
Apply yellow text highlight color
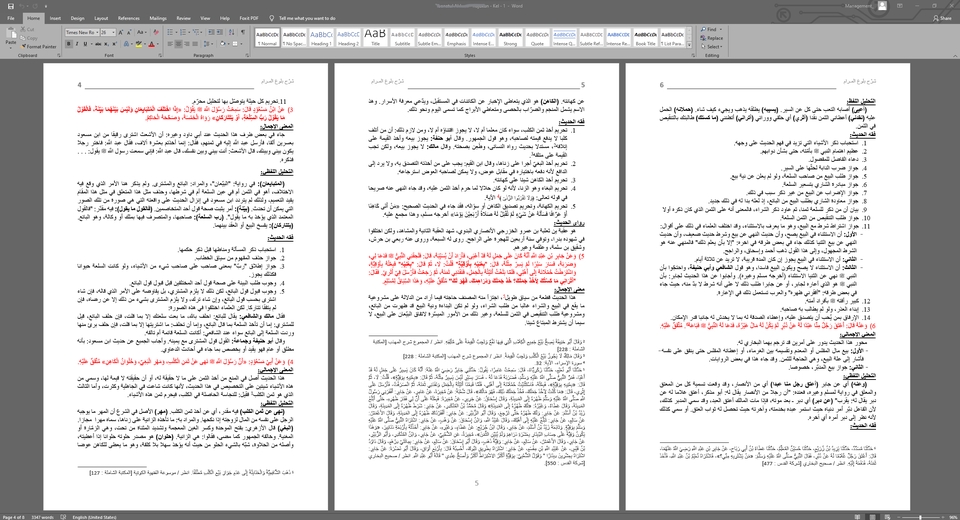[138, 44]
